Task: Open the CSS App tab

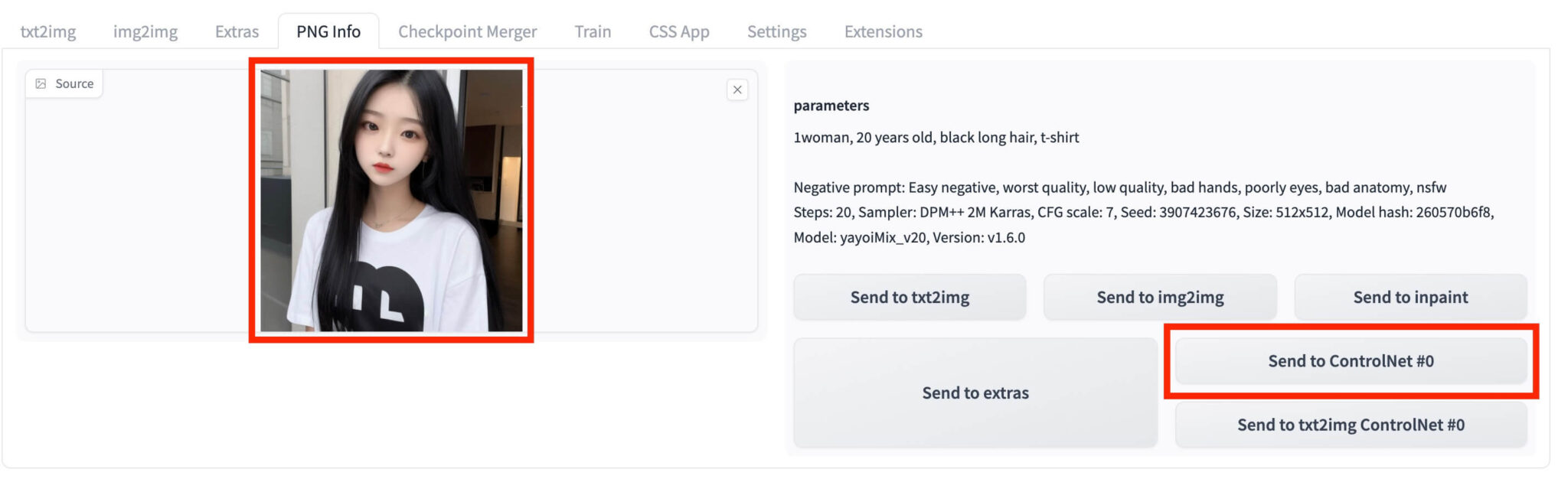Action: tap(679, 31)
